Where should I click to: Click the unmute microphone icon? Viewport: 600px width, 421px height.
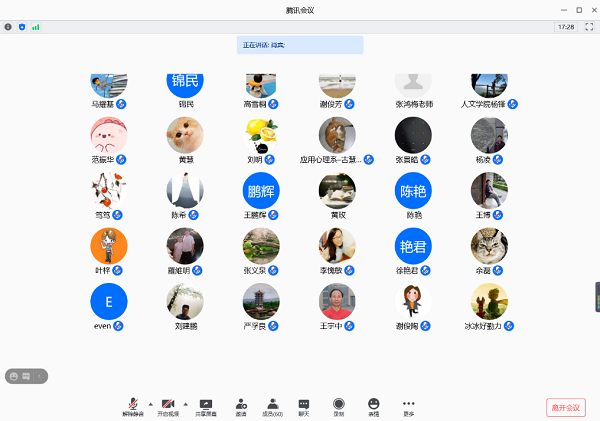(133, 403)
